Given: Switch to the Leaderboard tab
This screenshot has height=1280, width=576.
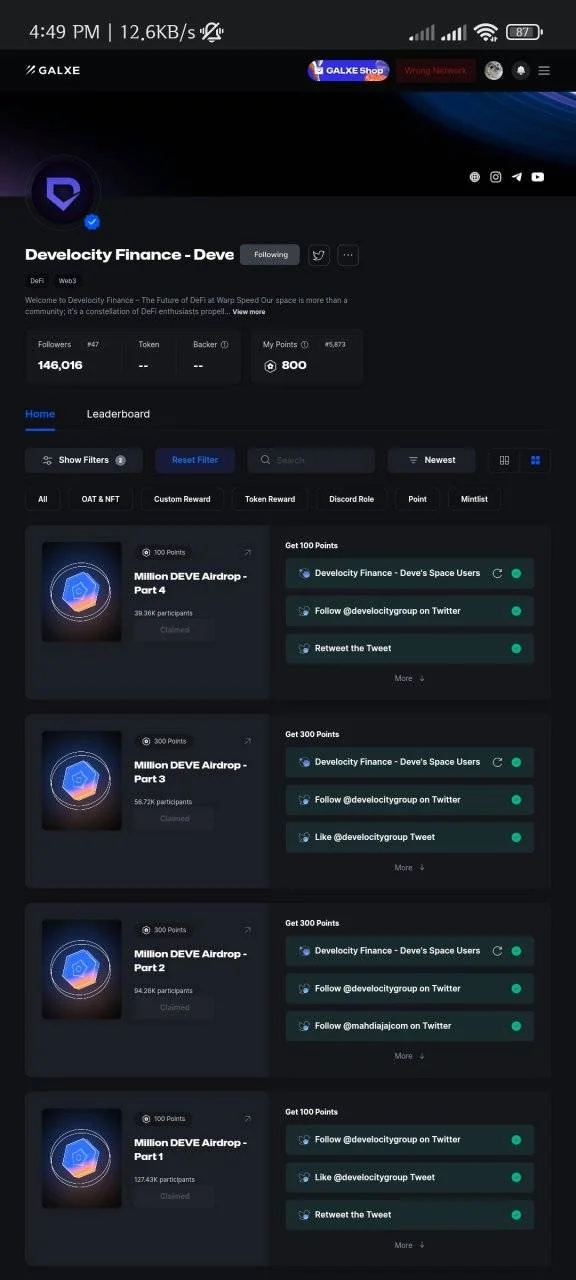Looking at the screenshot, I should (x=118, y=414).
